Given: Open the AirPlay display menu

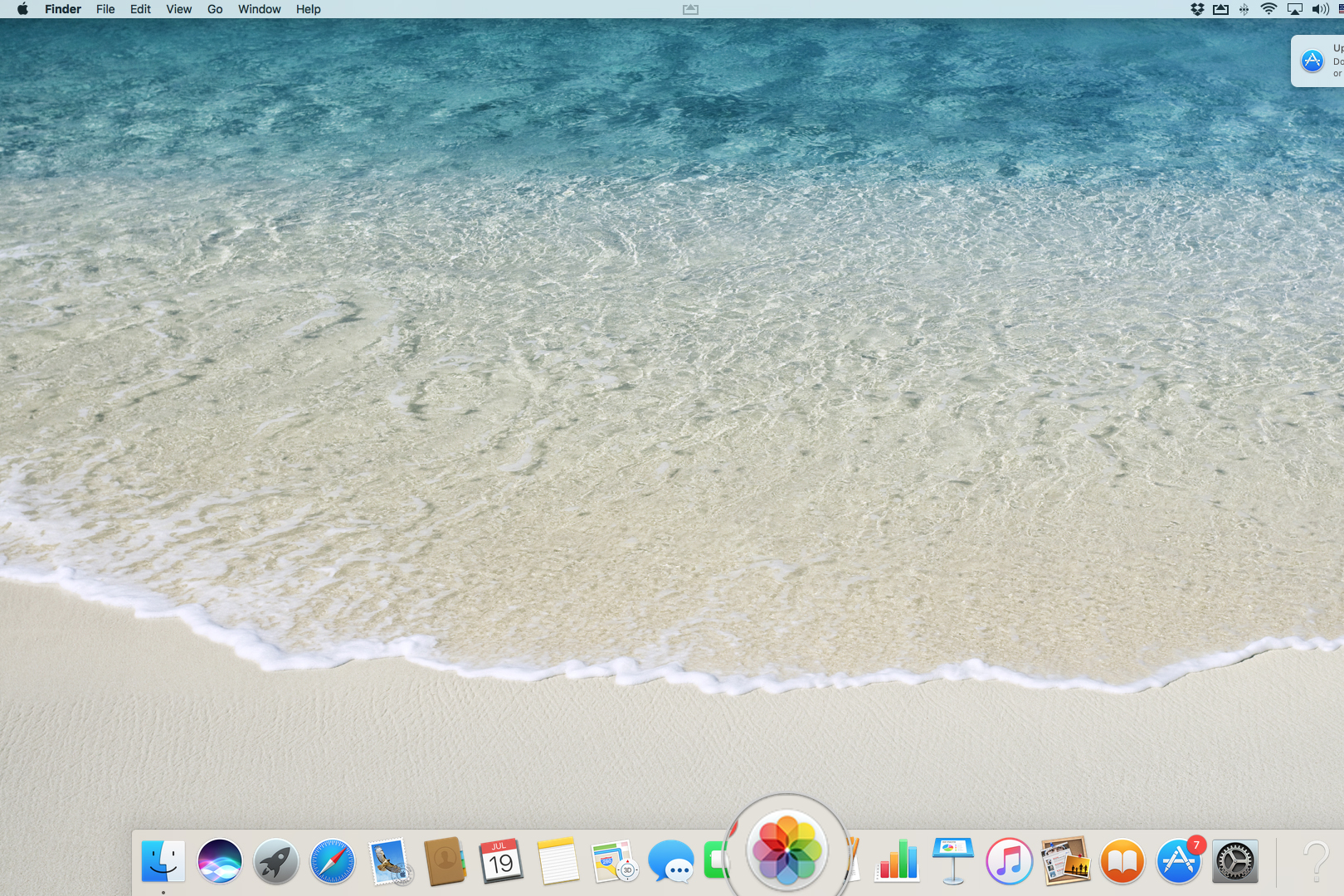Looking at the screenshot, I should pos(1294,9).
